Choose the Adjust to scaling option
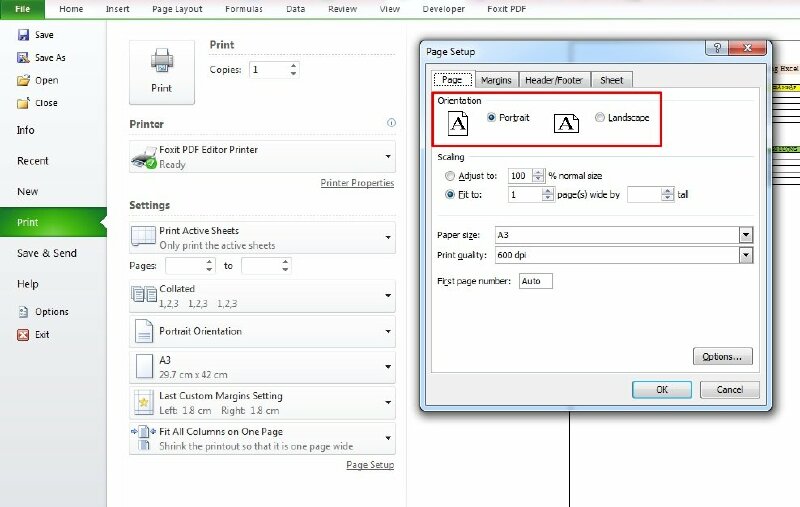Viewport: 800px width, 507px height. pyautogui.click(x=450, y=176)
